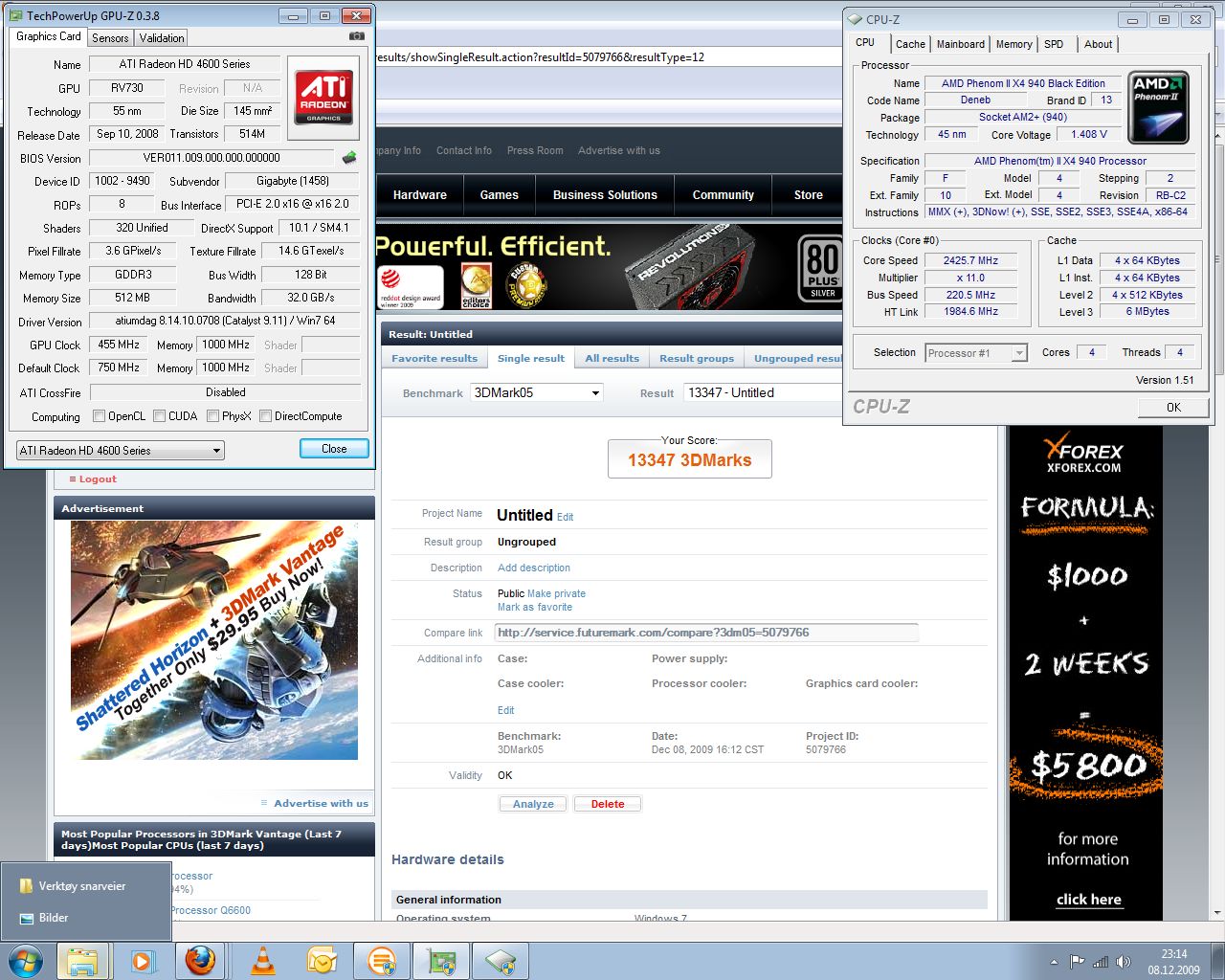Click the Add description link
The image size is (1225, 980).
pyautogui.click(x=534, y=568)
